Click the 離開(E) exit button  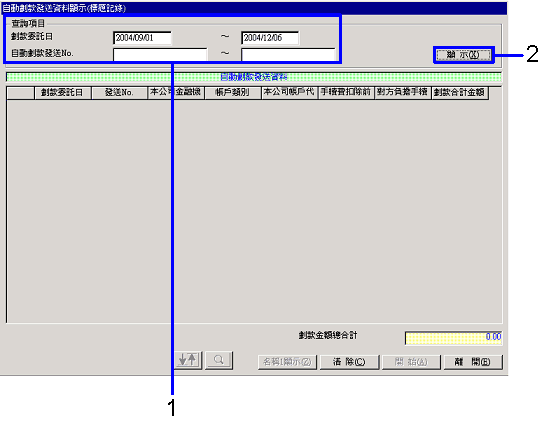pyautogui.click(x=473, y=362)
